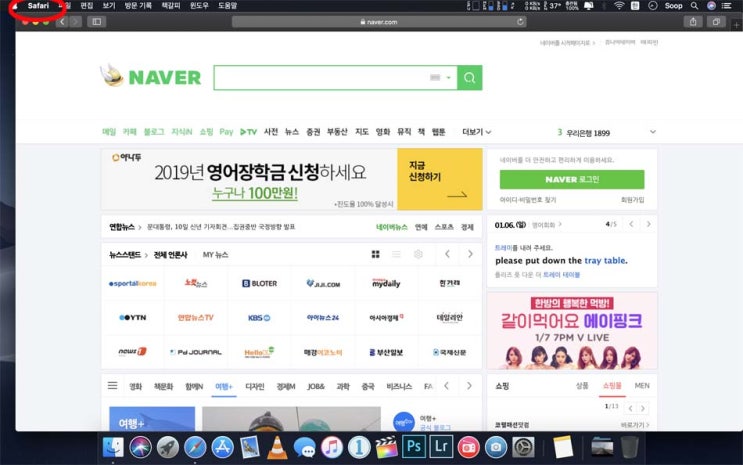Click Safari's Share button in toolbar
The image size is (743, 465).
pos(693,22)
